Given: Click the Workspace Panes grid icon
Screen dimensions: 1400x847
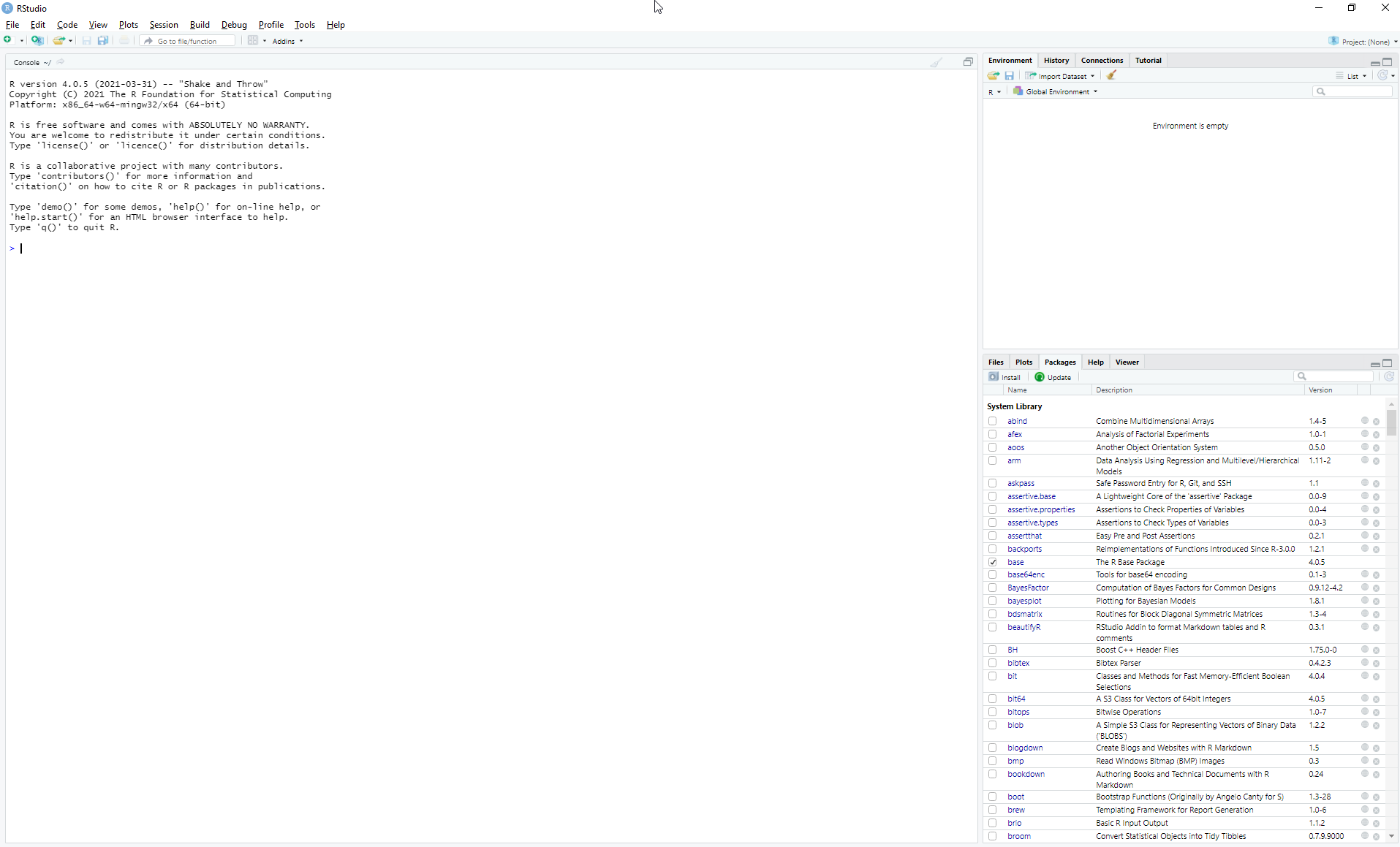Looking at the screenshot, I should point(253,40).
